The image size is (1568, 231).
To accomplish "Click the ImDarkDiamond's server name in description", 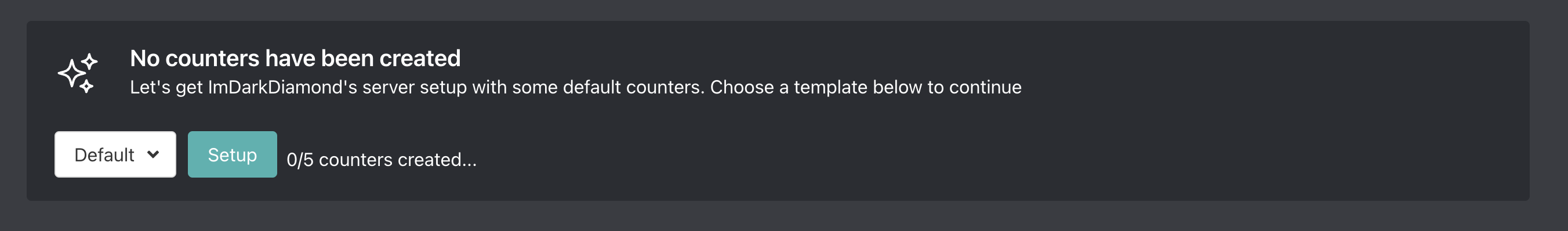I will [282, 87].
